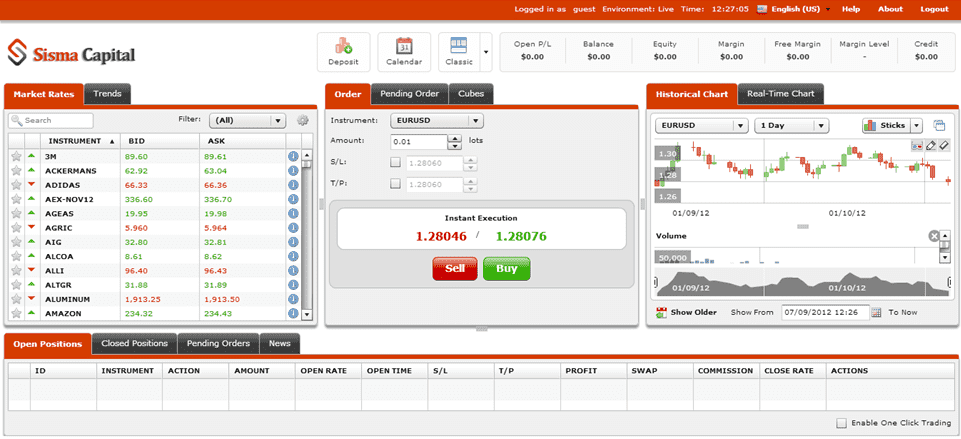Select the Classic layout icon
961x439 pixels.
coord(459,52)
